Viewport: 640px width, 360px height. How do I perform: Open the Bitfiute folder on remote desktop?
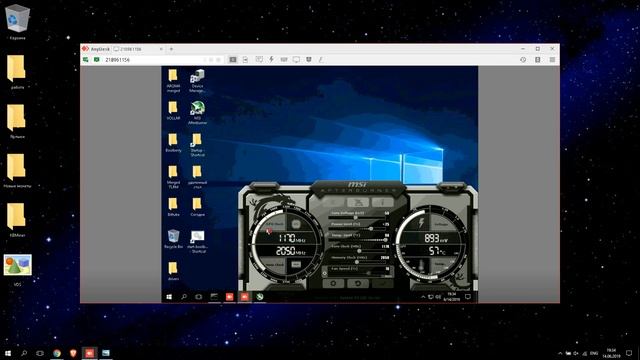(x=173, y=207)
